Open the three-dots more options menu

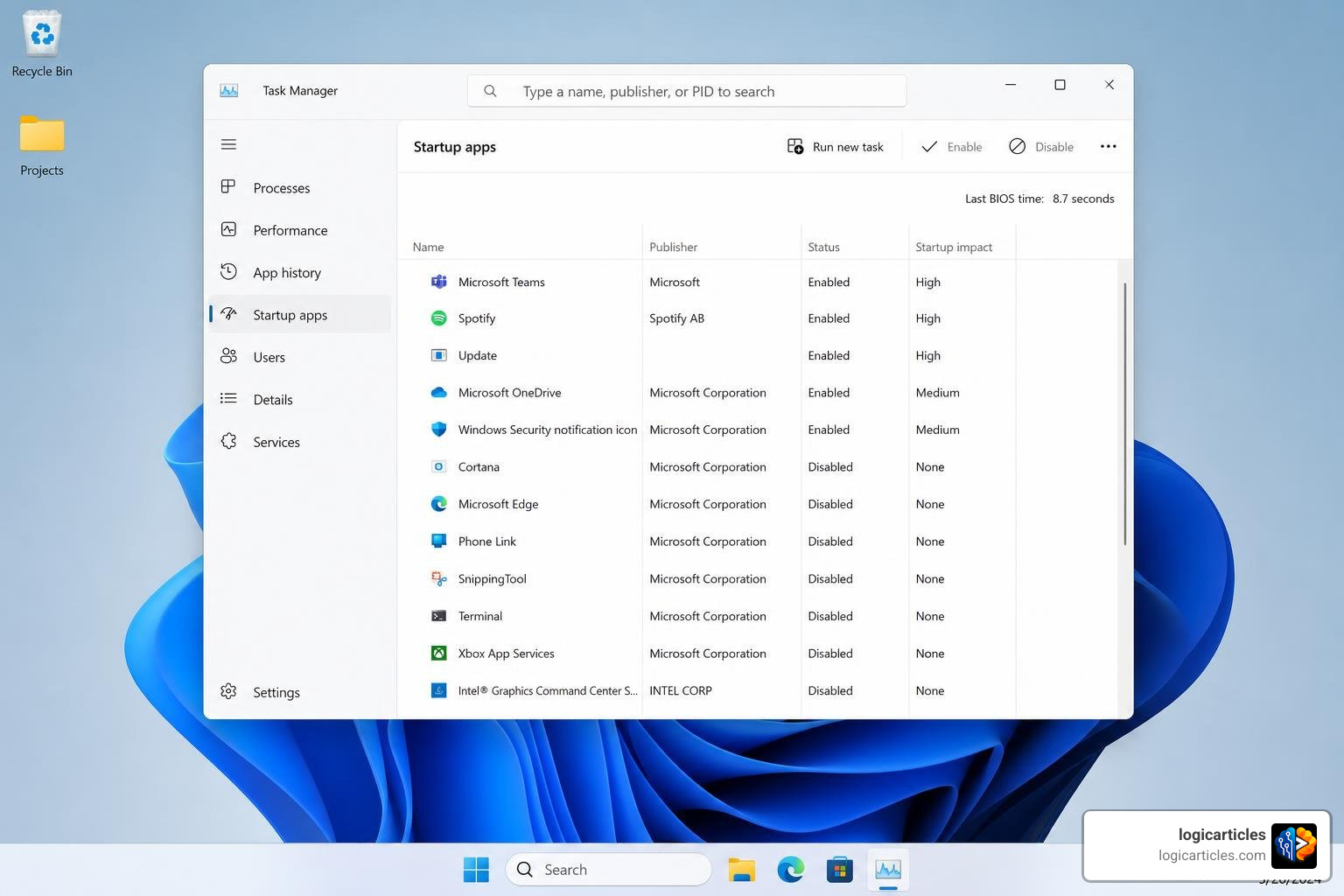click(x=1108, y=146)
